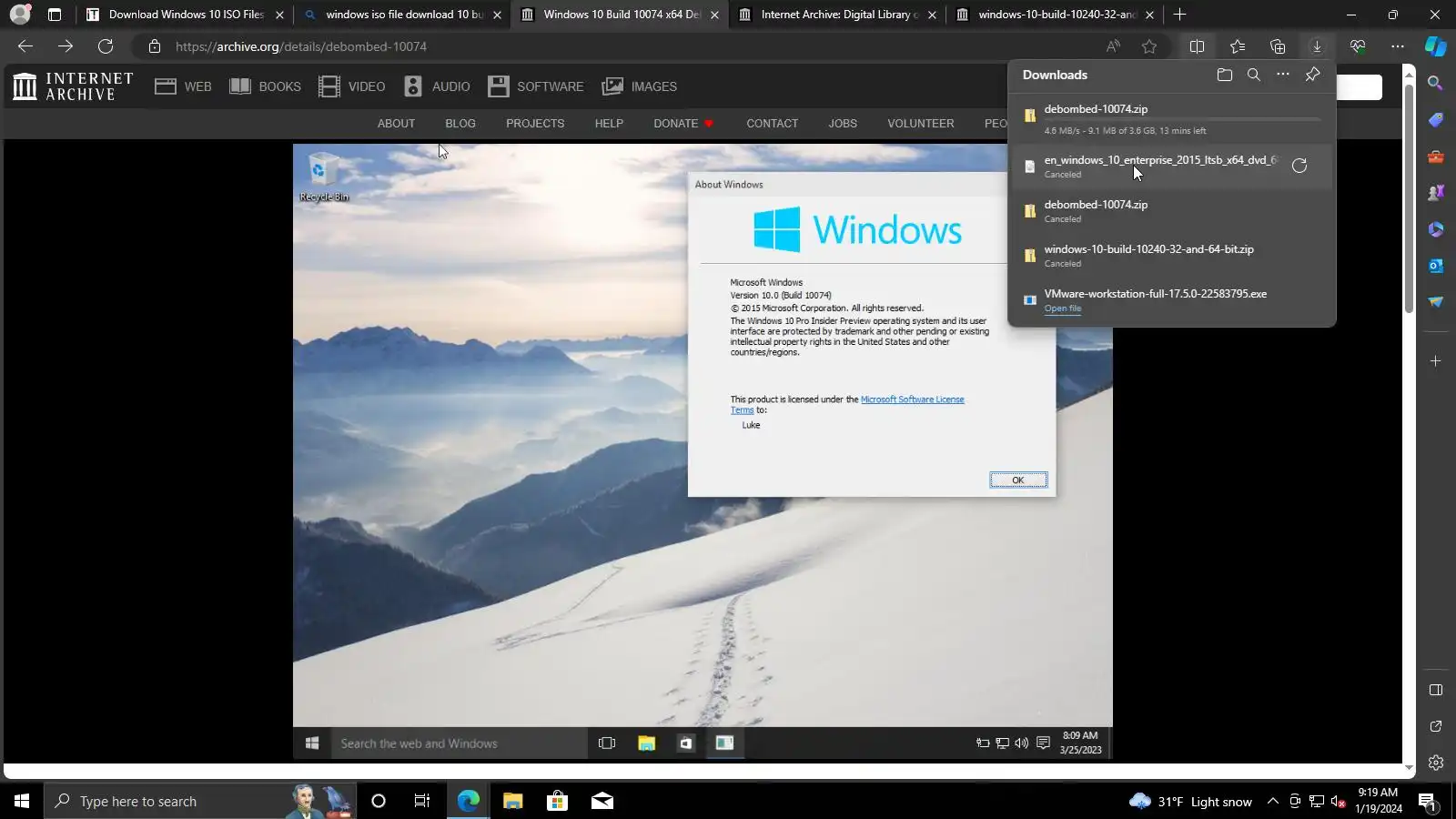The height and width of the screenshot is (819, 1456).
Task: Close the Windows 10 Build 10074 tab
Action: tap(714, 15)
